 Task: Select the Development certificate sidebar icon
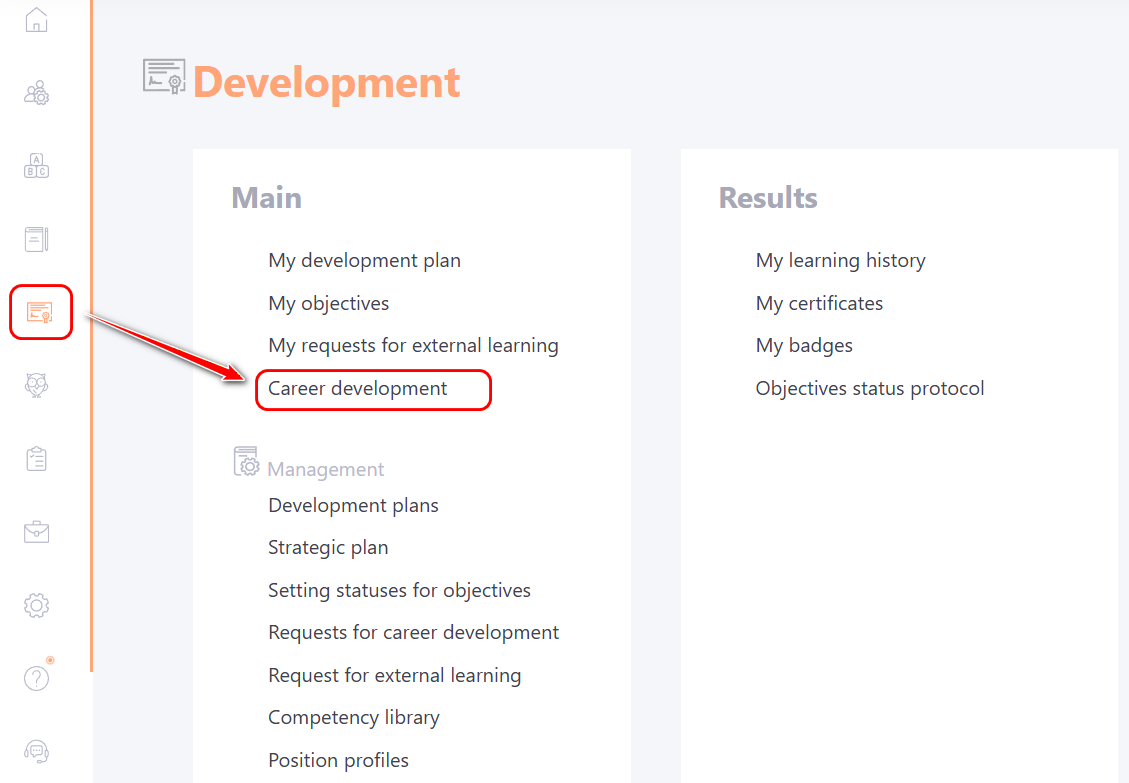tap(40, 312)
